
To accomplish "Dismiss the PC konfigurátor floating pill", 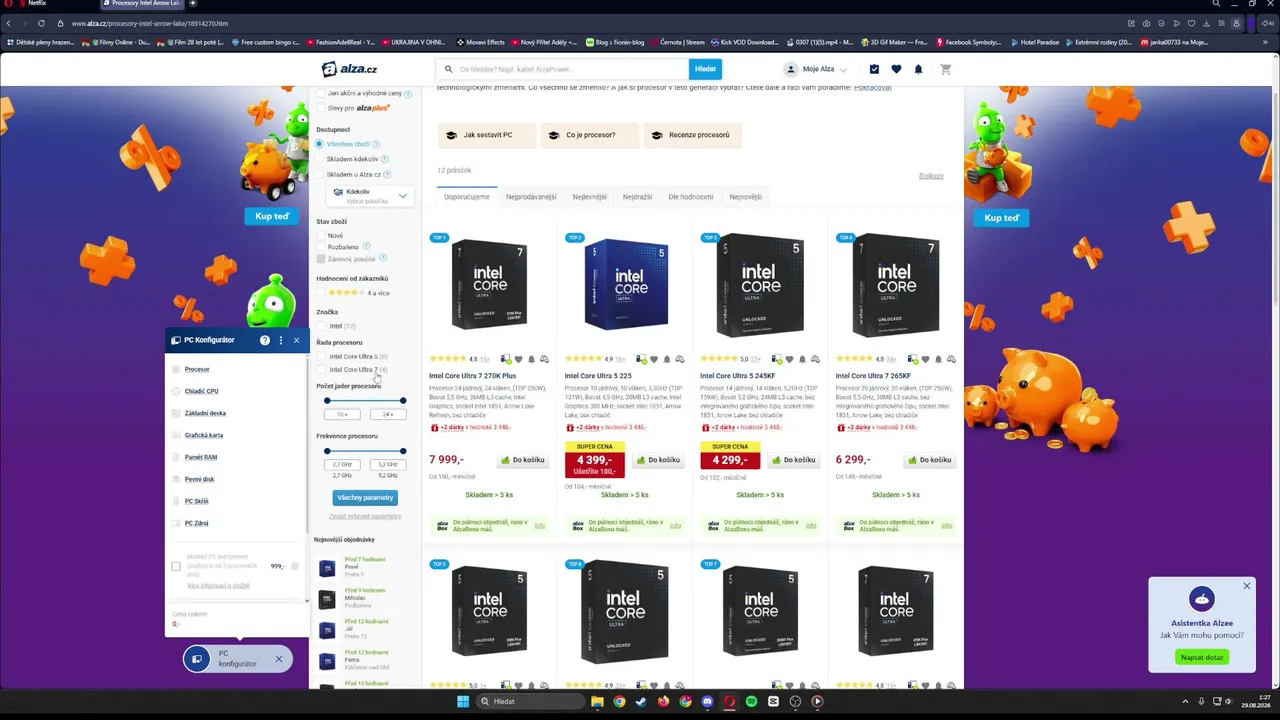I will pos(279,658).
